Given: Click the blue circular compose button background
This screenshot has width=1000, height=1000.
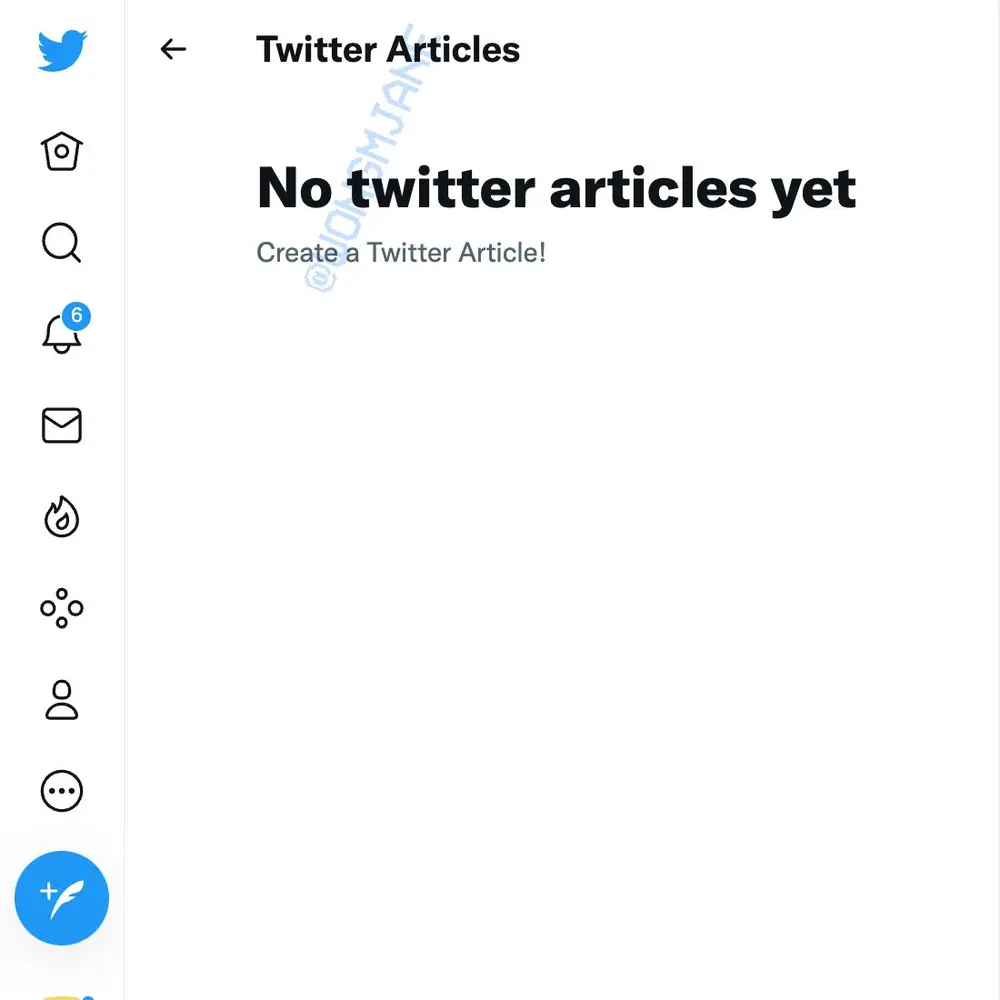Looking at the screenshot, I should point(62,897).
